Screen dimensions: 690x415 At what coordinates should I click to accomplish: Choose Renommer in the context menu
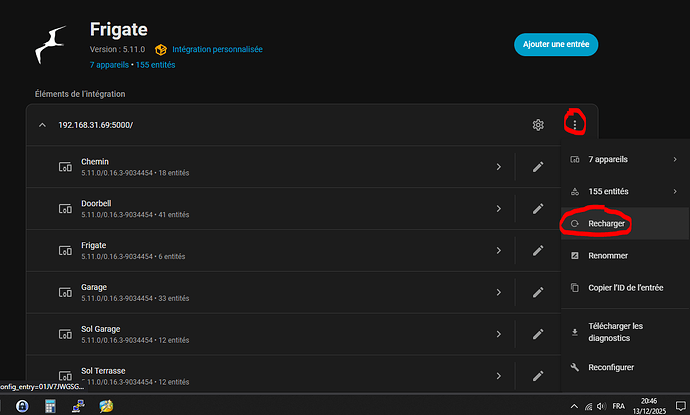pos(609,256)
